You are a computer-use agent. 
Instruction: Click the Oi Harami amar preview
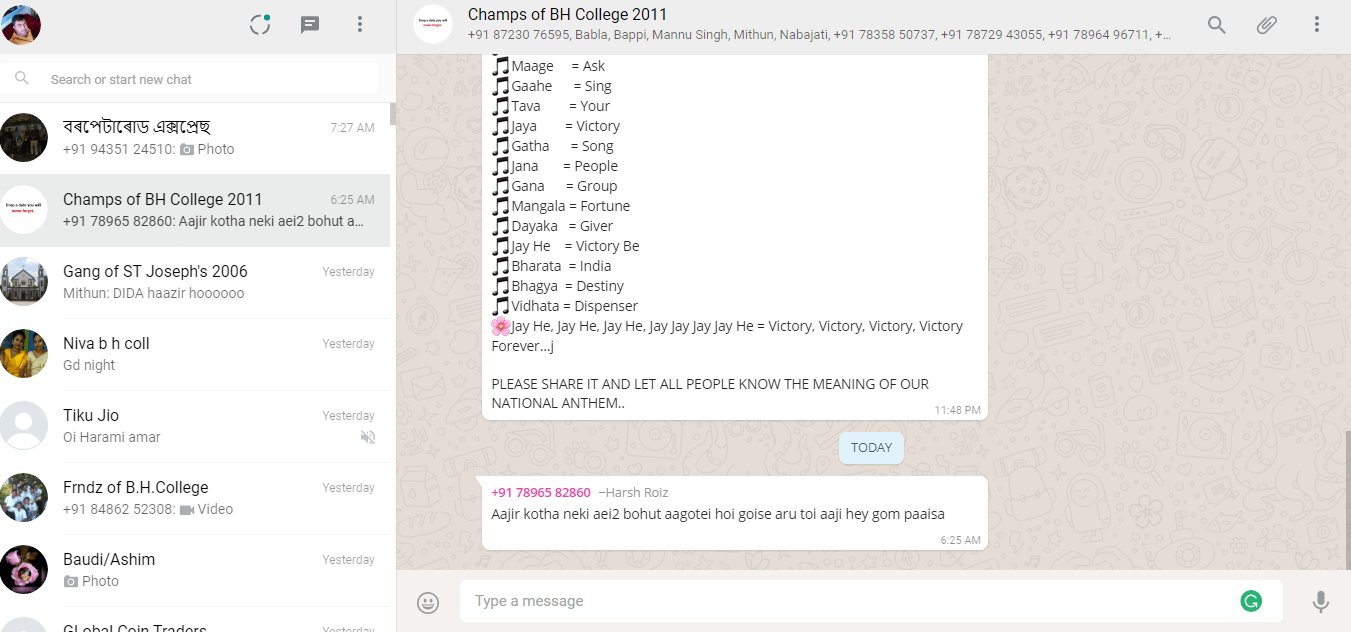point(112,437)
